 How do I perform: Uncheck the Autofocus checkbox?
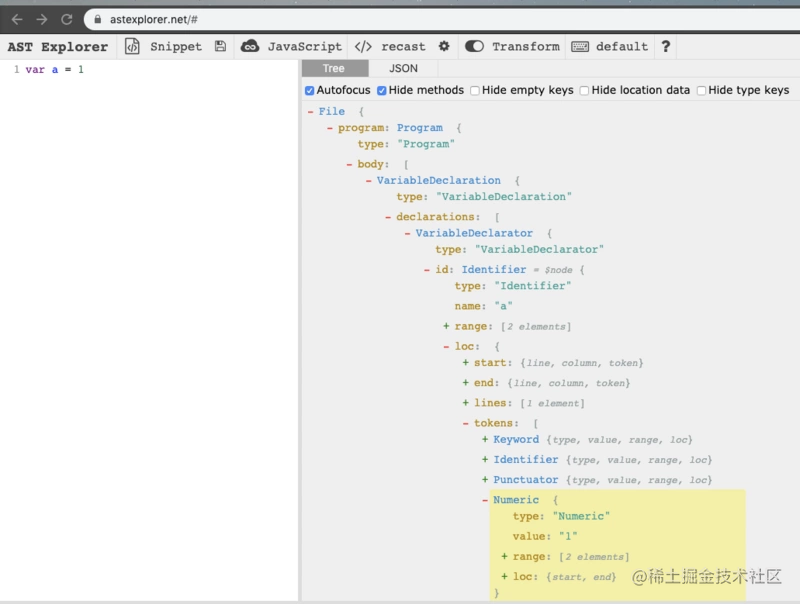tap(310, 90)
